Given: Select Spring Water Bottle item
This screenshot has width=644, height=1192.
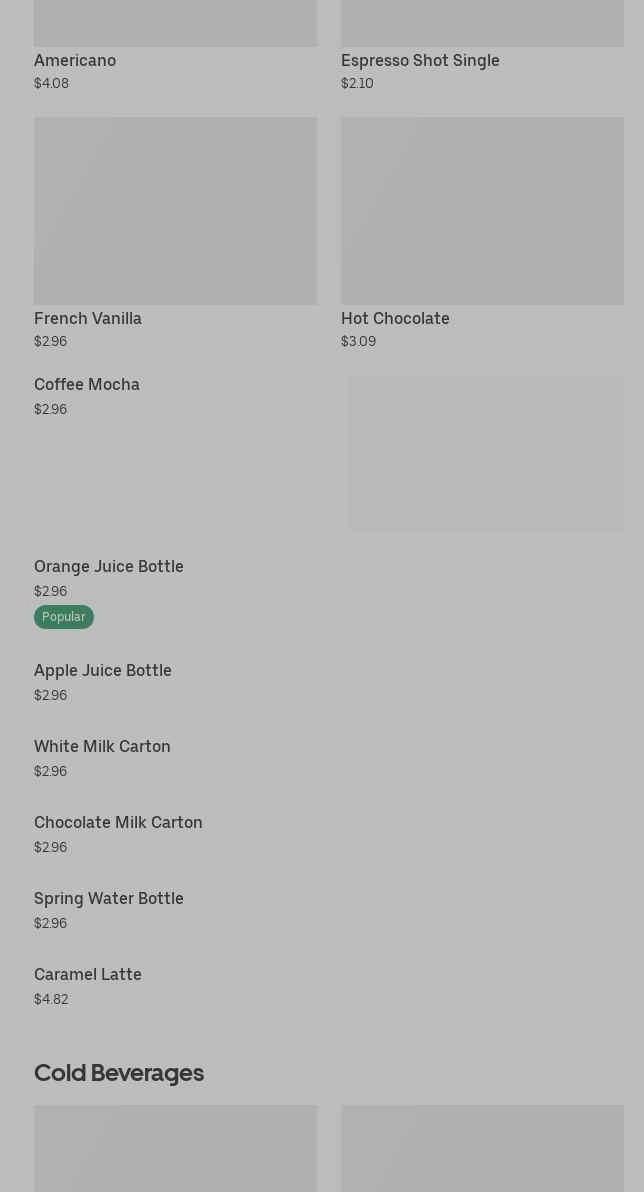Looking at the screenshot, I should tap(109, 899).
